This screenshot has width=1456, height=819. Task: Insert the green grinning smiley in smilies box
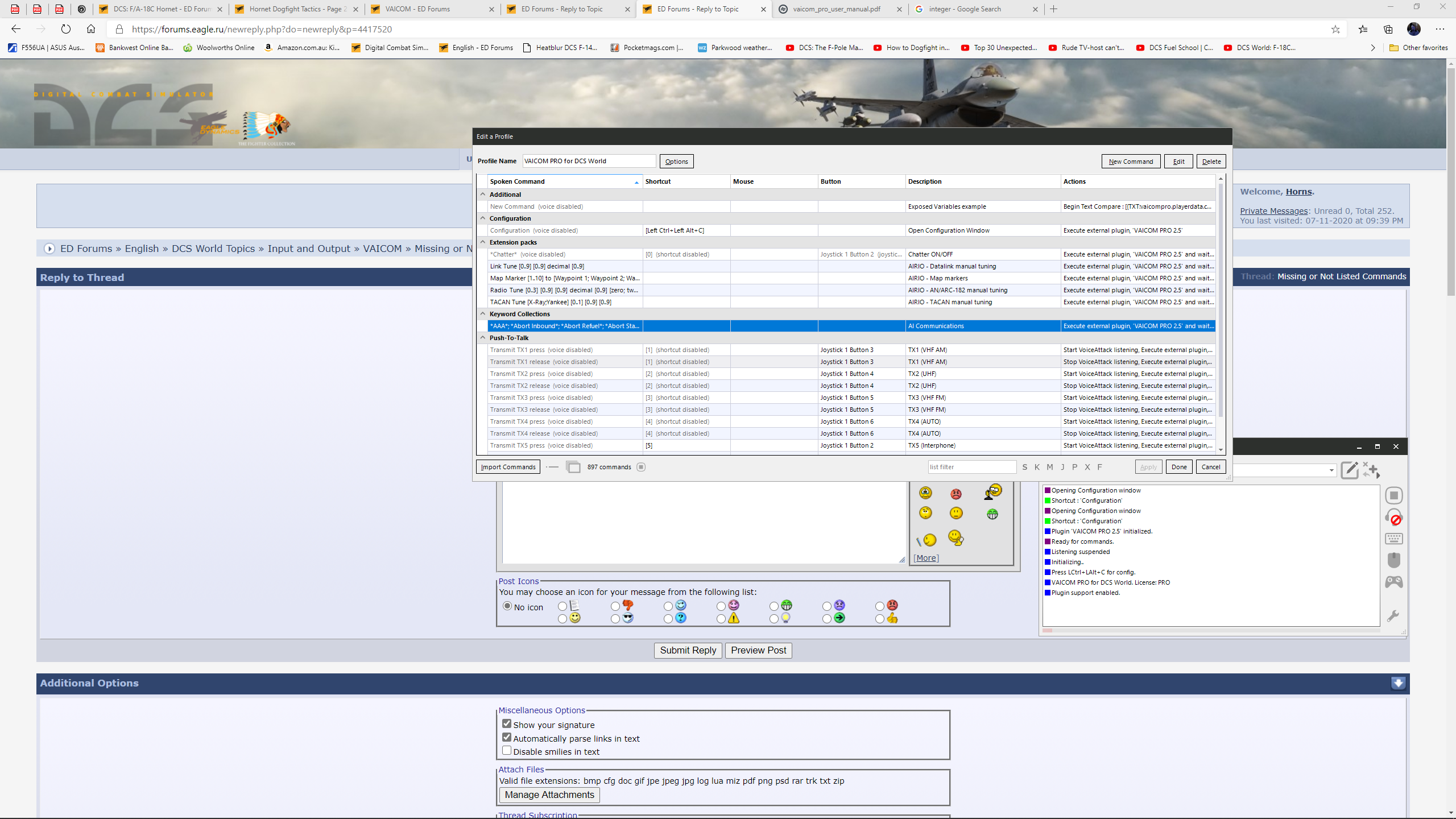[992, 514]
